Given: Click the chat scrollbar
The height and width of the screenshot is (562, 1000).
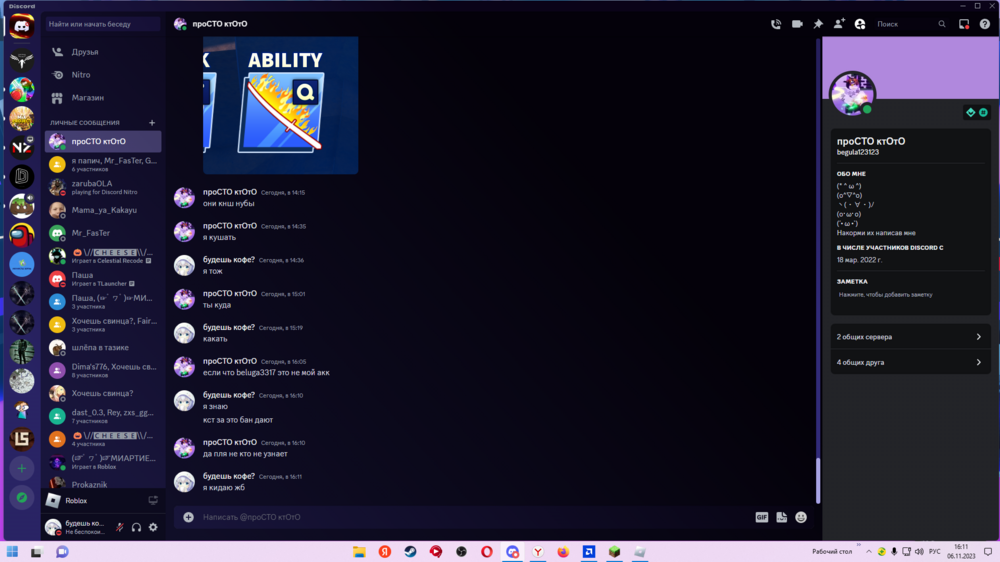Looking at the screenshot, I should tap(818, 482).
